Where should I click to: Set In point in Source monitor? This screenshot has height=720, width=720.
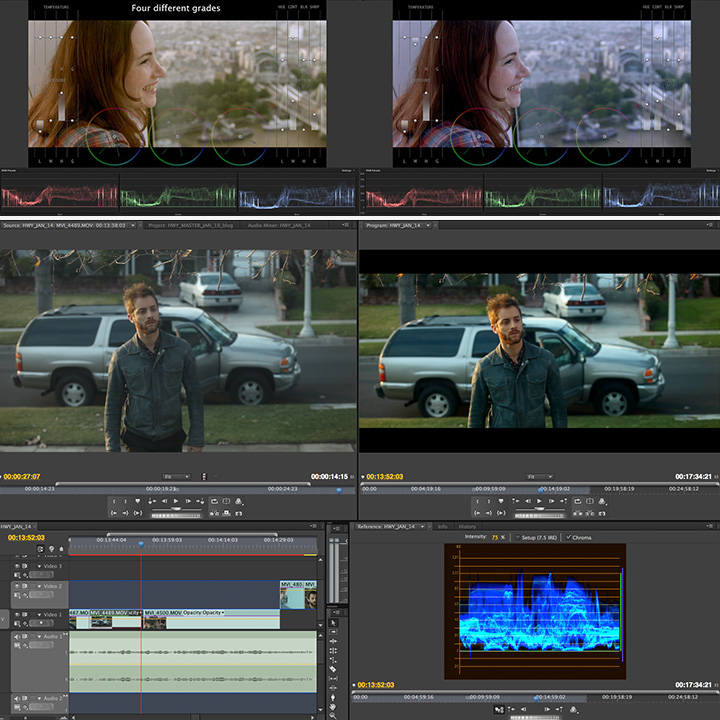114,501
